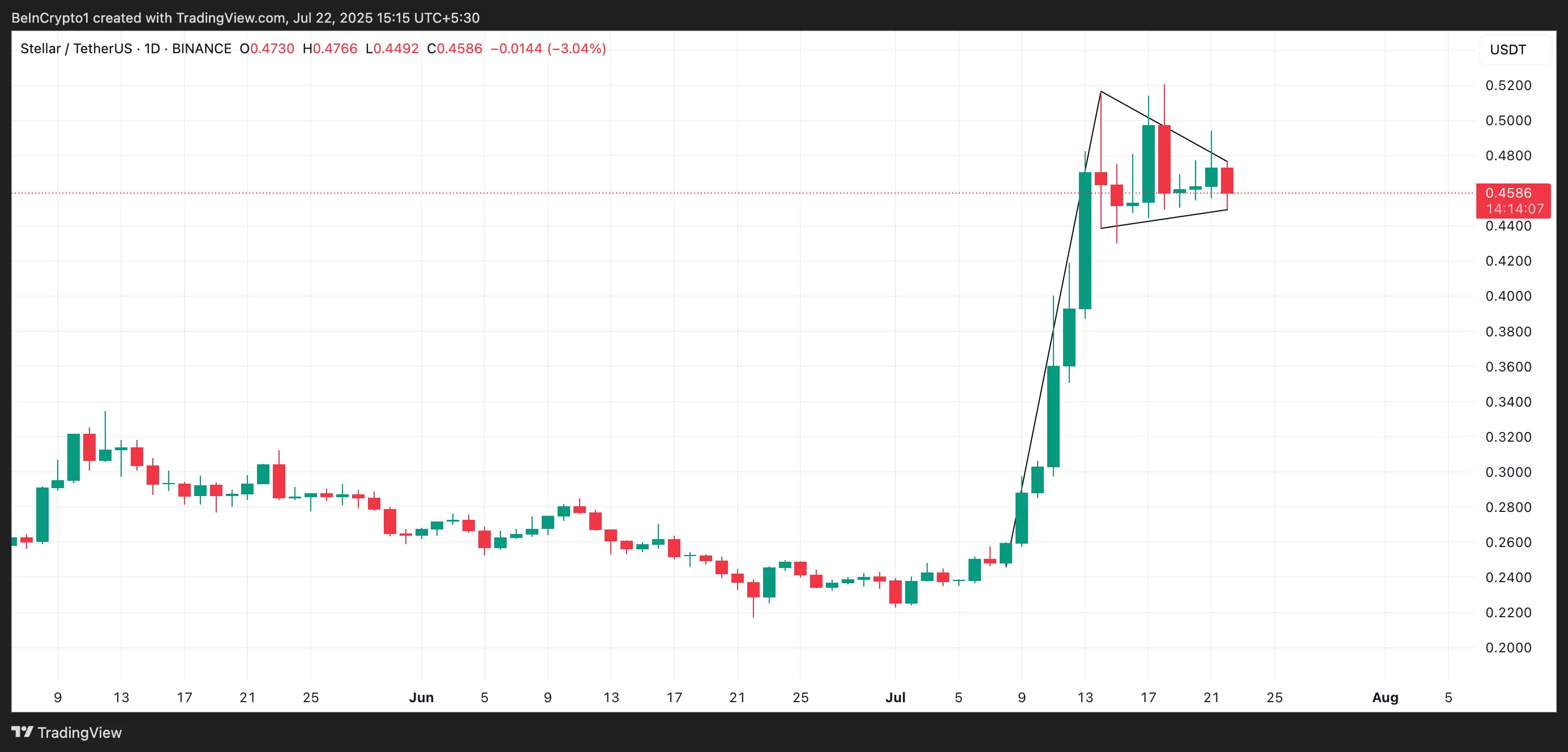Click the latest red candle body
This screenshot has height=752, width=1568.
1227,180
